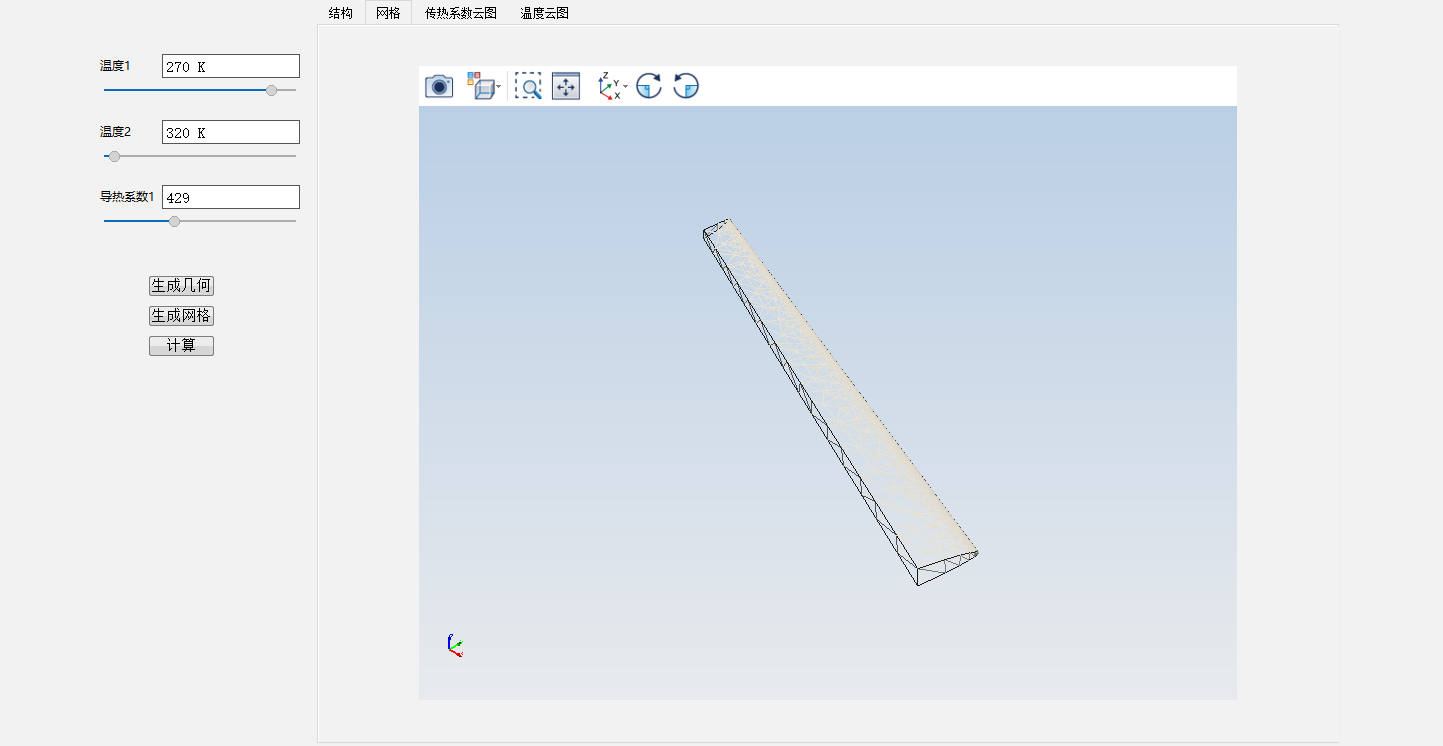Image resolution: width=1443 pixels, height=746 pixels.
Task: Switch to the 结构 tab
Action: [340, 13]
